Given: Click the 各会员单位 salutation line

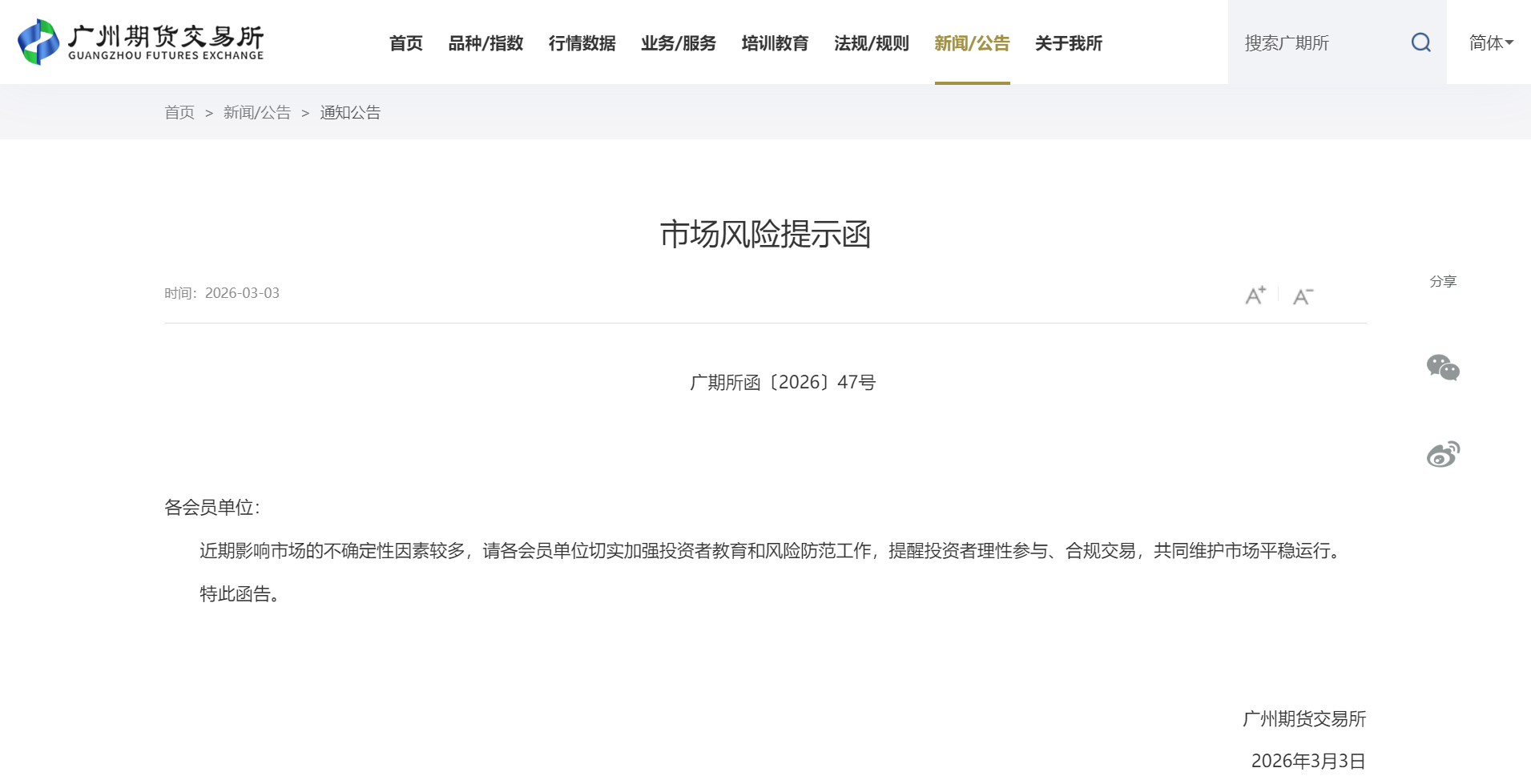Looking at the screenshot, I should tap(212, 507).
